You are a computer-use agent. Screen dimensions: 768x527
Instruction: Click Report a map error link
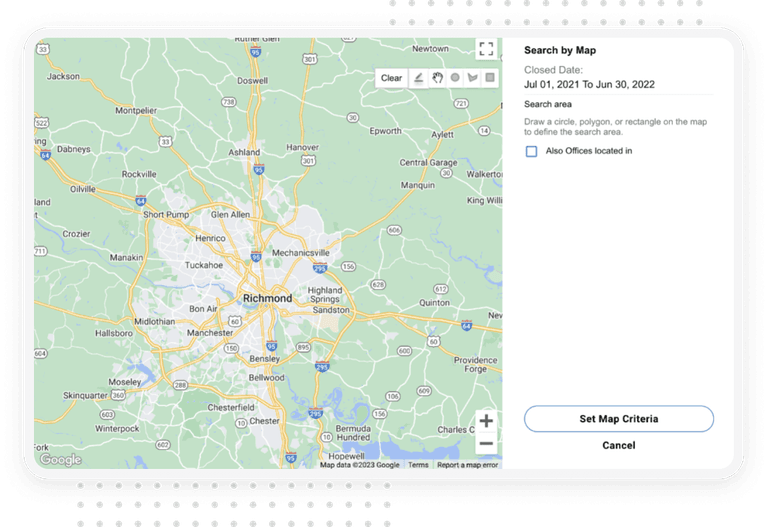(467, 465)
